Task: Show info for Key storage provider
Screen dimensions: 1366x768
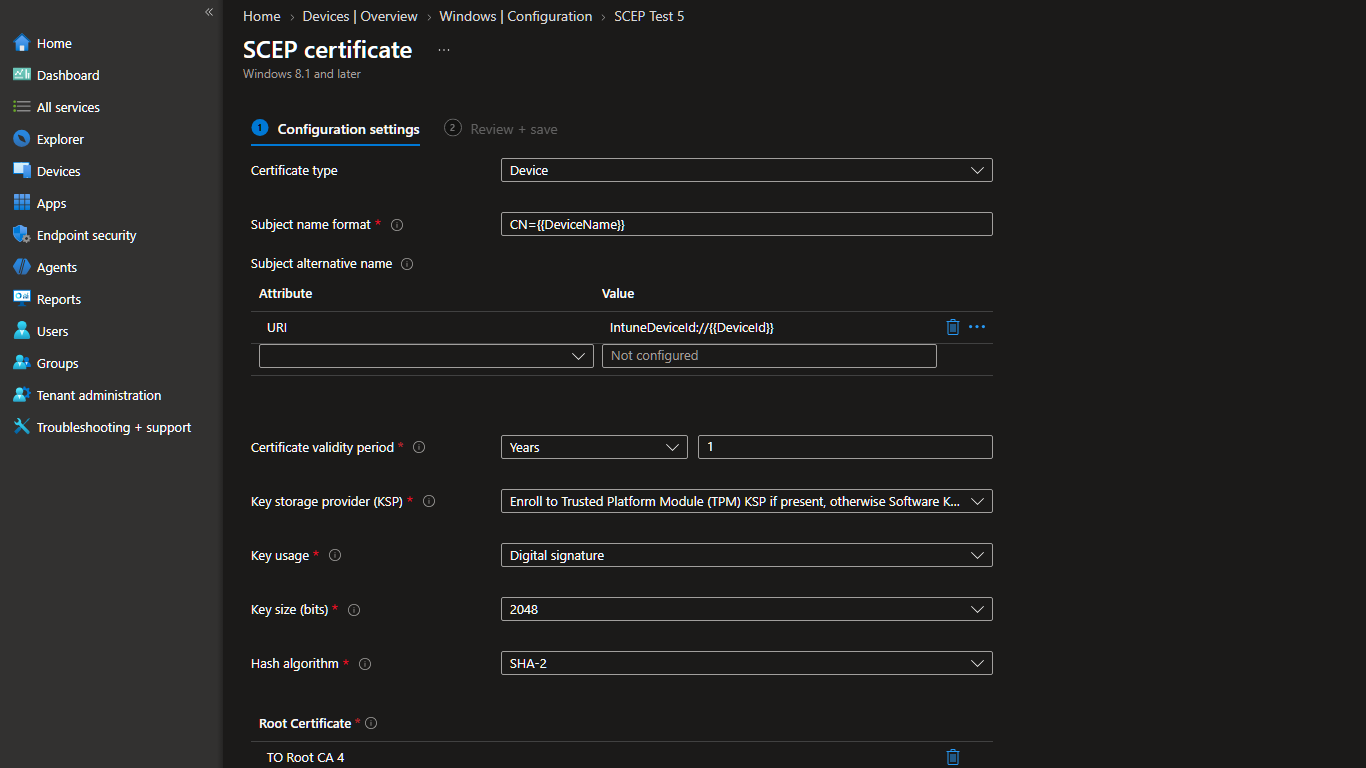Action: [429, 501]
